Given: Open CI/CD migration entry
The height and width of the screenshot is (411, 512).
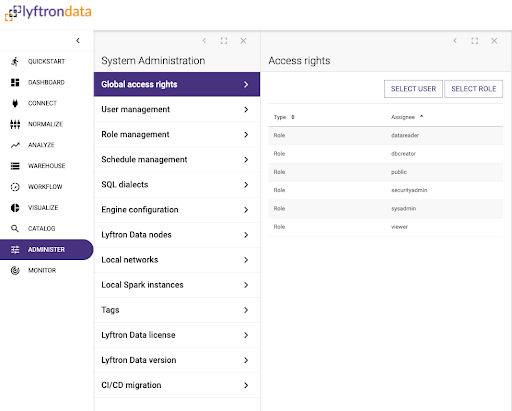Looking at the screenshot, I should (x=177, y=385).
